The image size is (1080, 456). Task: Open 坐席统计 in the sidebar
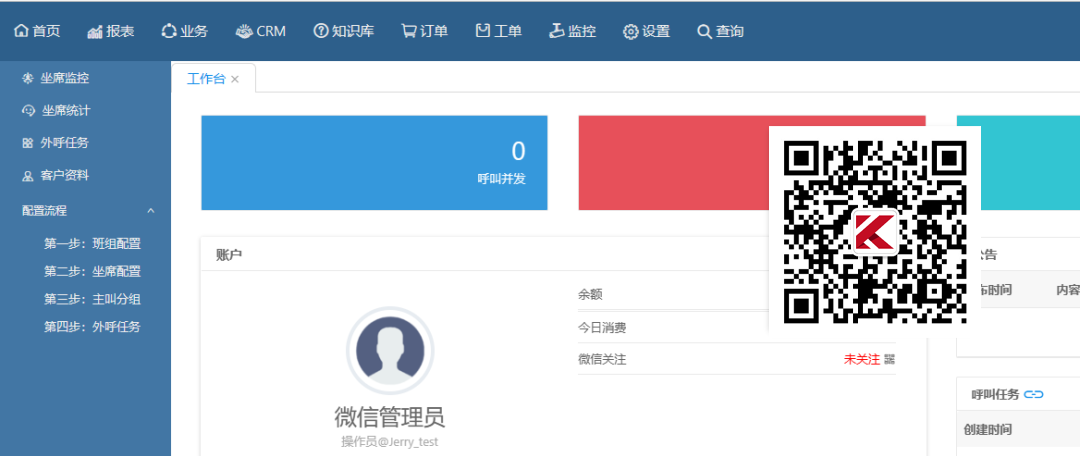(x=66, y=110)
